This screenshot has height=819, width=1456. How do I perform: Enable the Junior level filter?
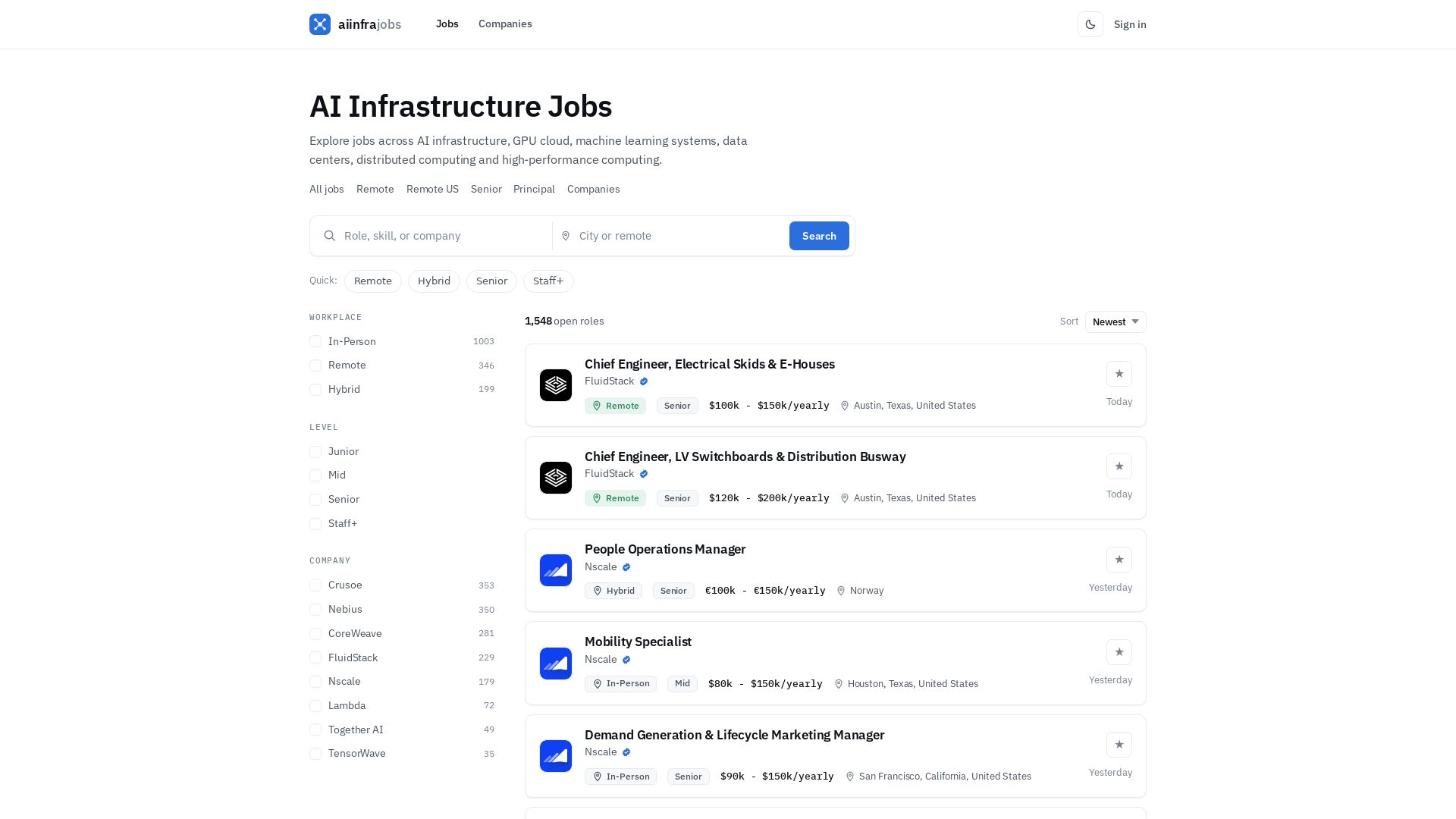[315, 452]
